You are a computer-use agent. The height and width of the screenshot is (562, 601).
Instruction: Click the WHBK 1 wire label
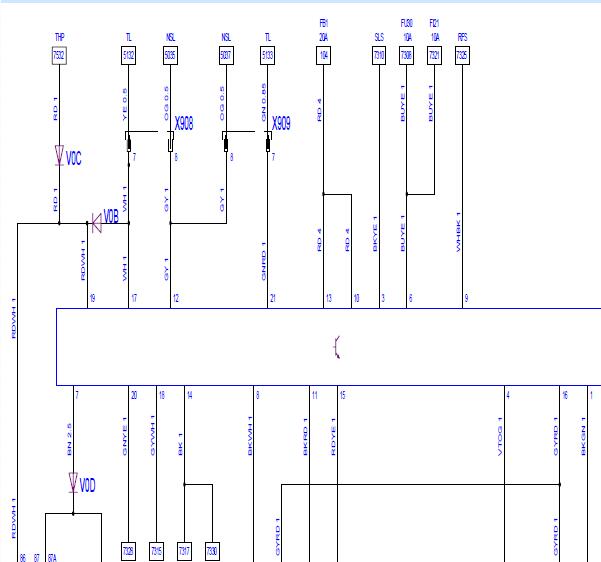[458, 232]
